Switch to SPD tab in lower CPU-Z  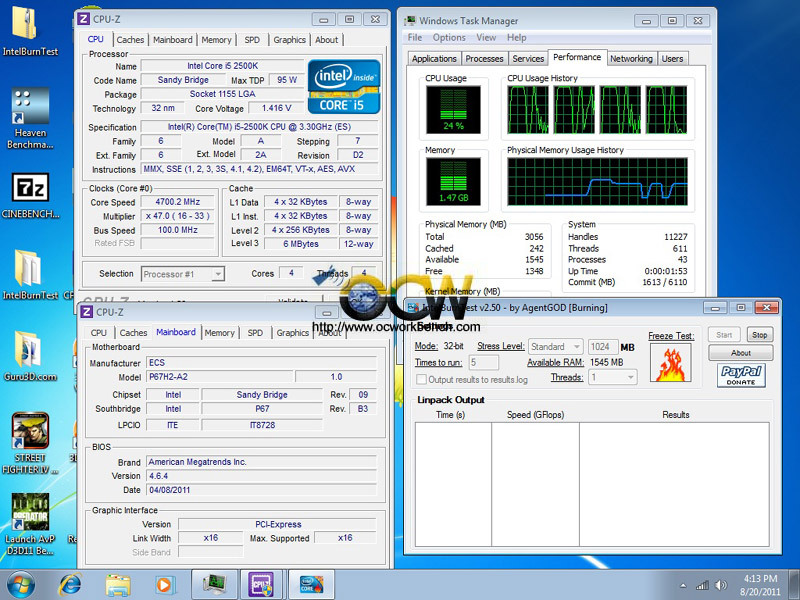(x=255, y=333)
